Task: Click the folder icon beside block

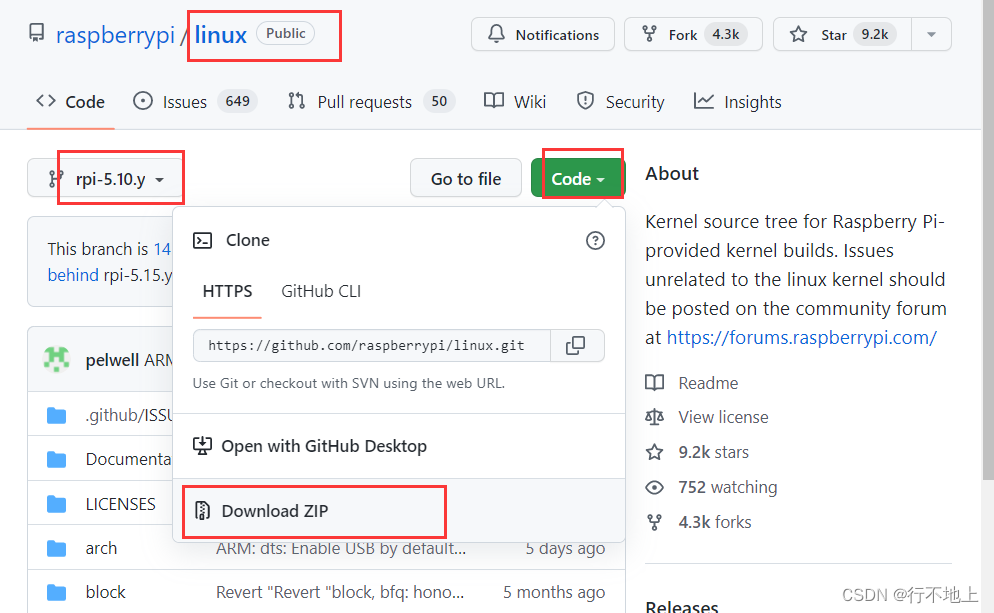Action: (x=56, y=592)
